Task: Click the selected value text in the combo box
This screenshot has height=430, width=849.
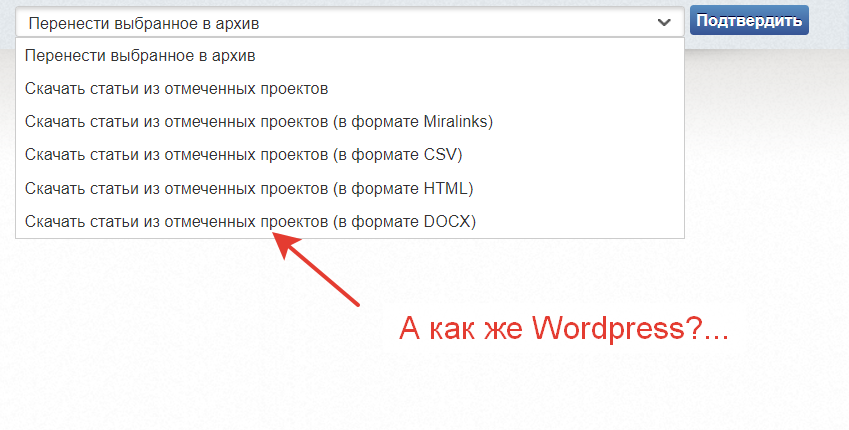Action: pos(150,22)
